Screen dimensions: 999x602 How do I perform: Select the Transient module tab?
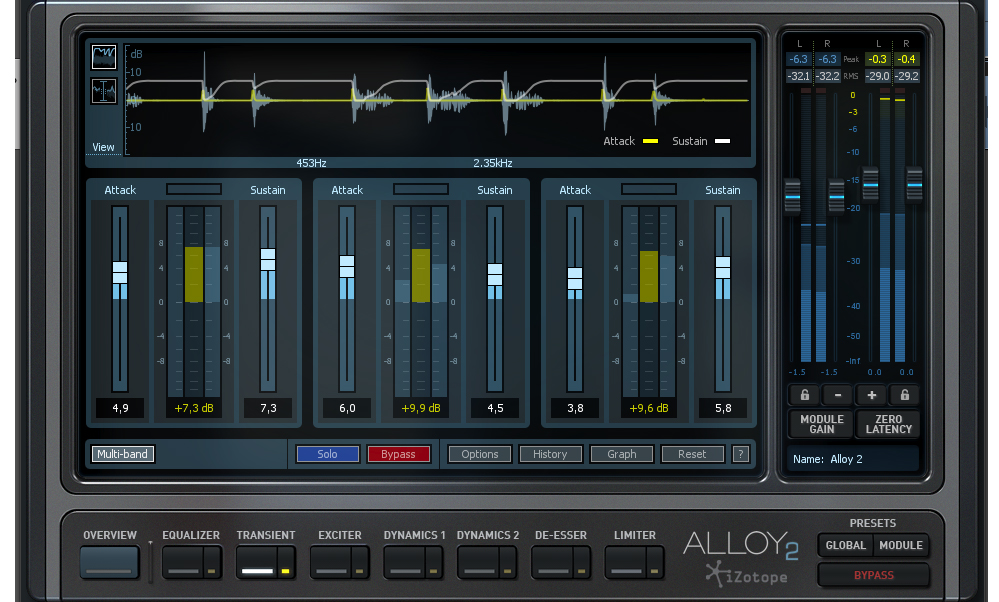(257, 563)
